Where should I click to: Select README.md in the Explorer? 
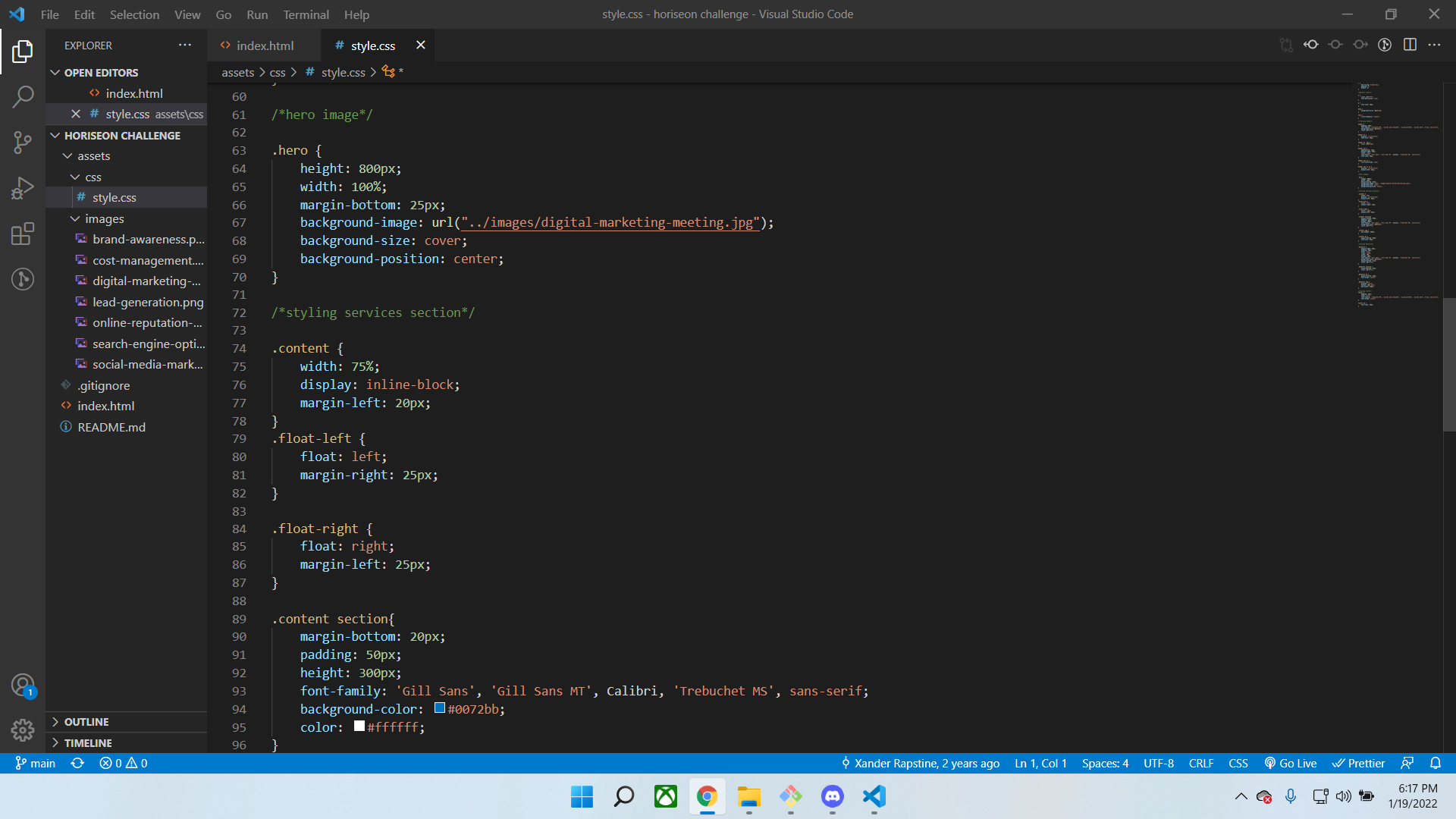[111, 427]
